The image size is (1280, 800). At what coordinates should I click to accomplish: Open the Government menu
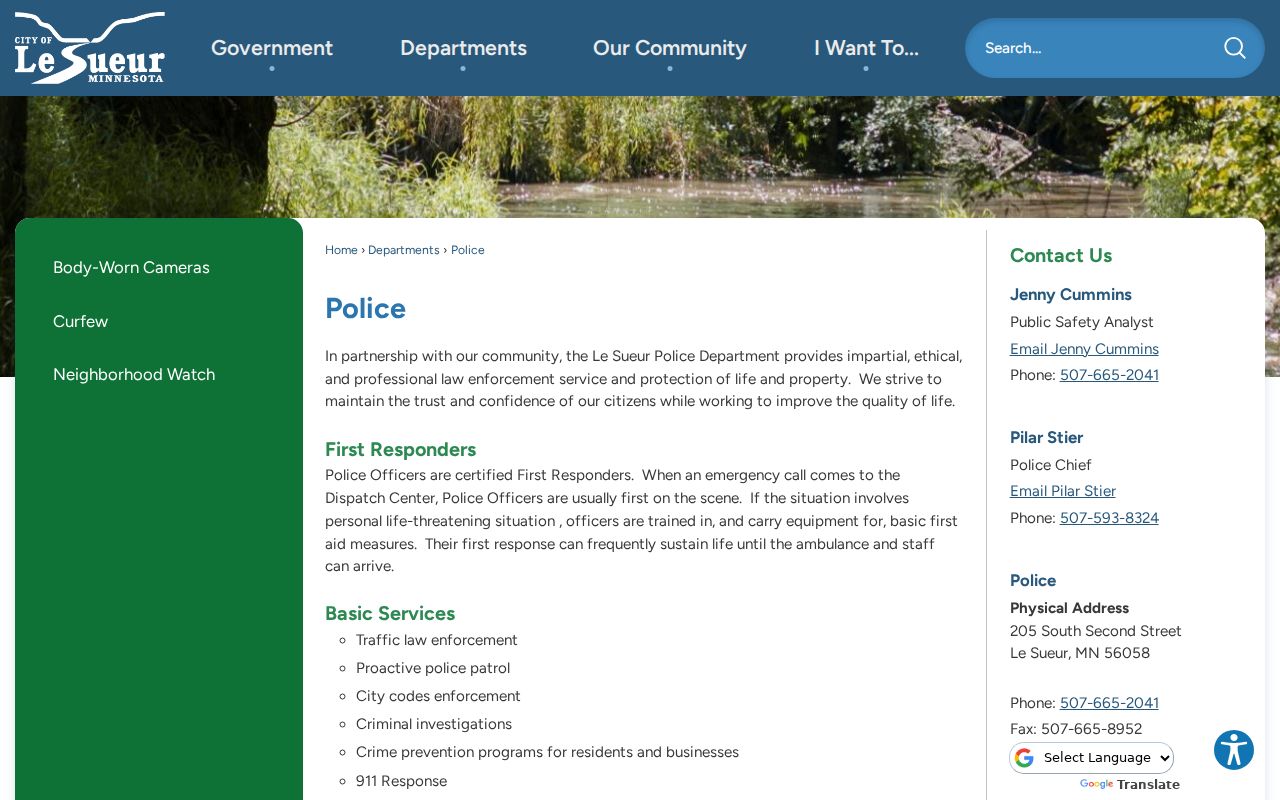point(272,48)
